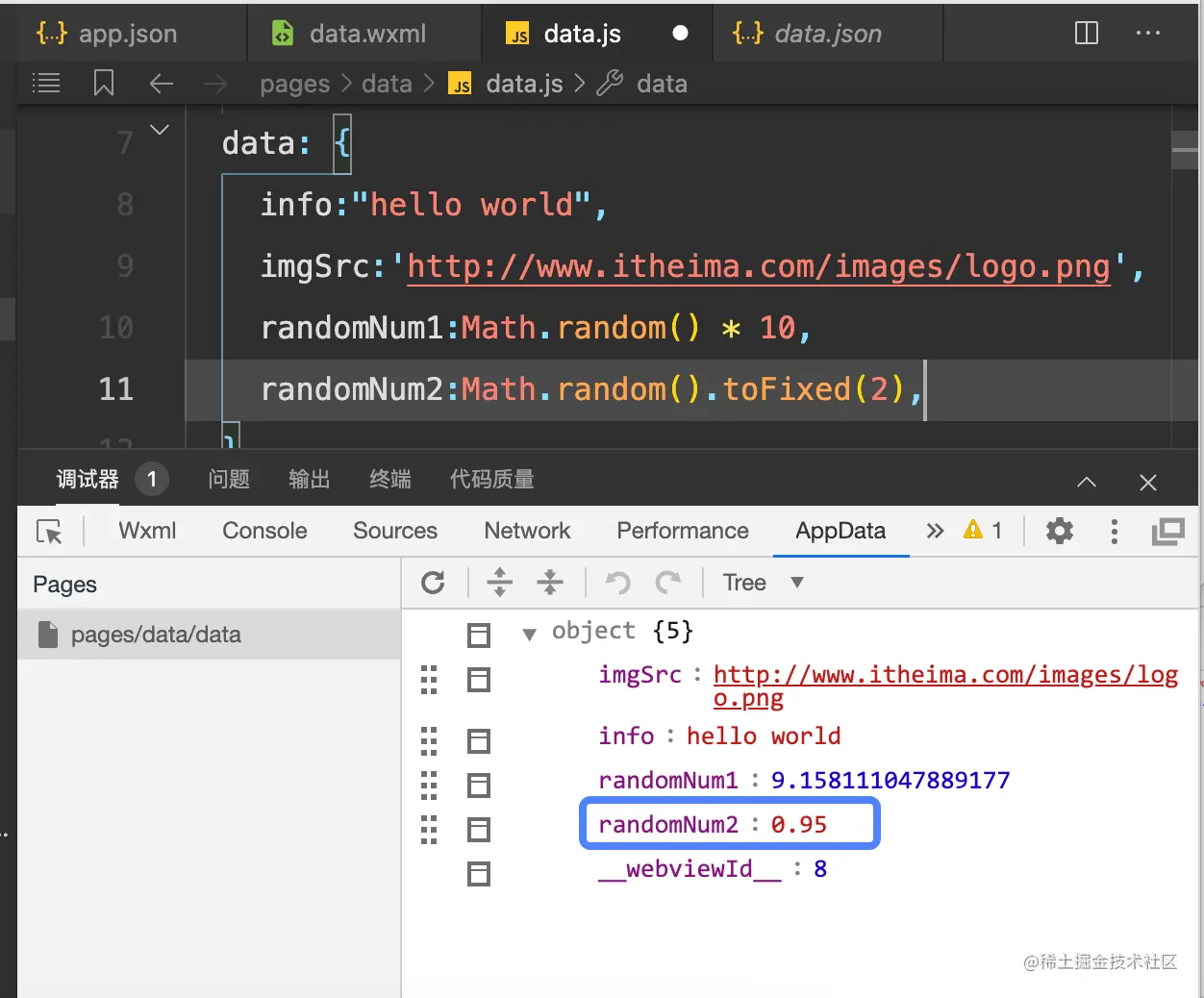Image resolution: width=1204 pixels, height=998 pixels.
Task: Open the Tree view mode dropdown
Action: pyautogui.click(x=764, y=583)
